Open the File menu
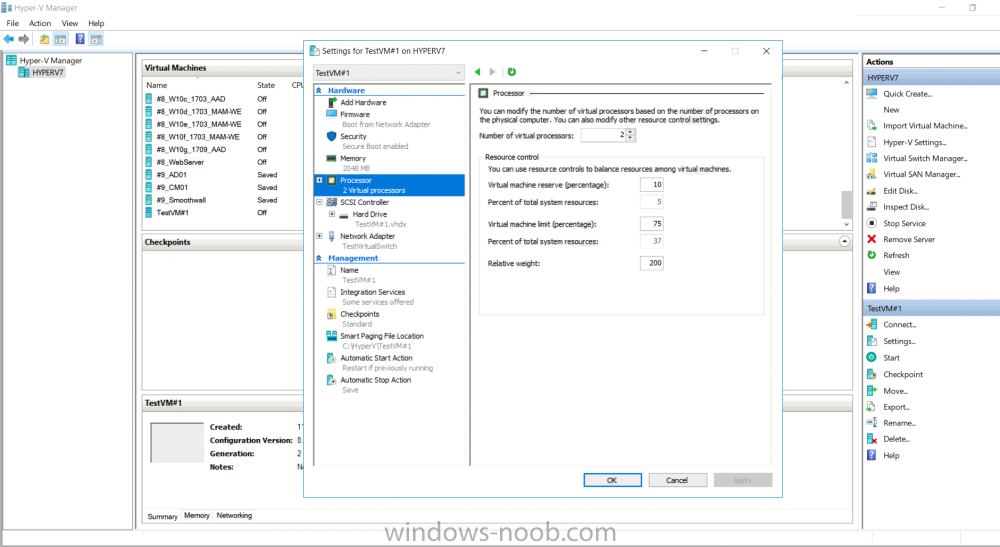 [13, 23]
